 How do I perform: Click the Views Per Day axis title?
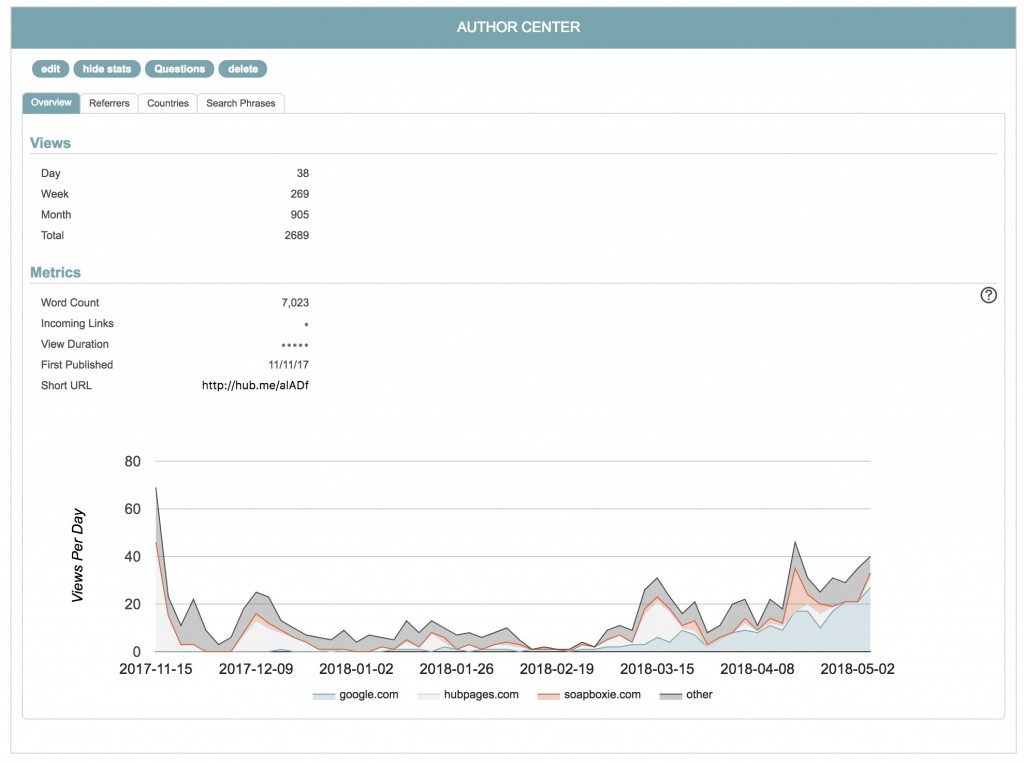pyautogui.click(x=78, y=556)
